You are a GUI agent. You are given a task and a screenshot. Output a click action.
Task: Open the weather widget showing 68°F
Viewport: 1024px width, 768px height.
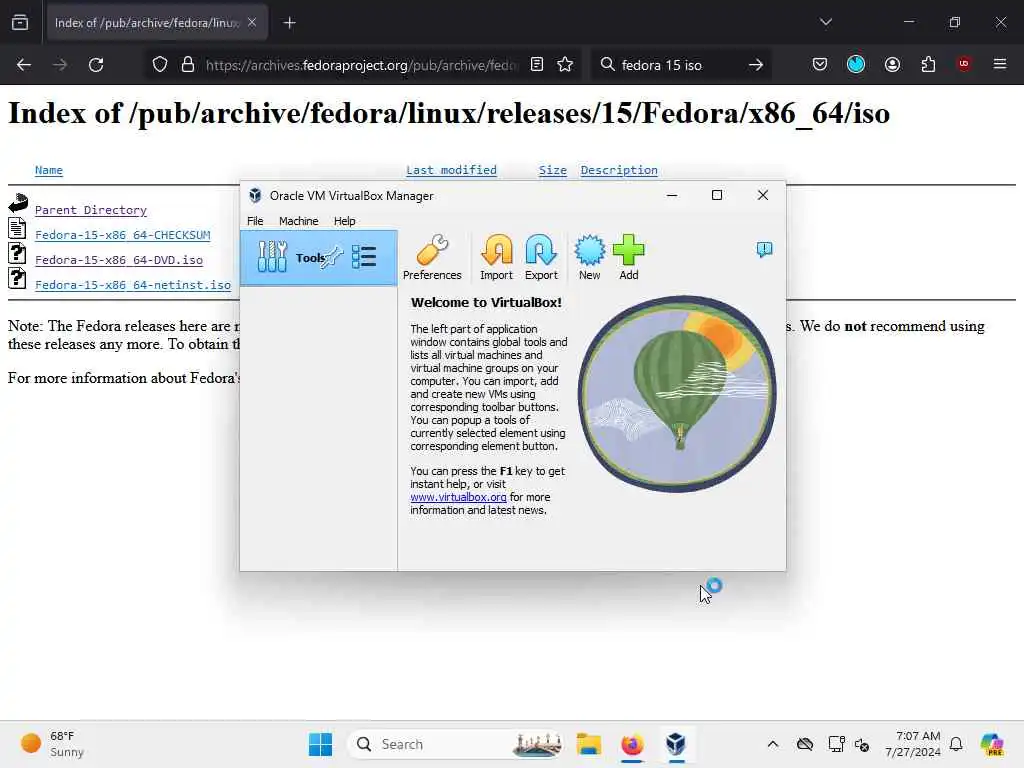(x=53, y=744)
